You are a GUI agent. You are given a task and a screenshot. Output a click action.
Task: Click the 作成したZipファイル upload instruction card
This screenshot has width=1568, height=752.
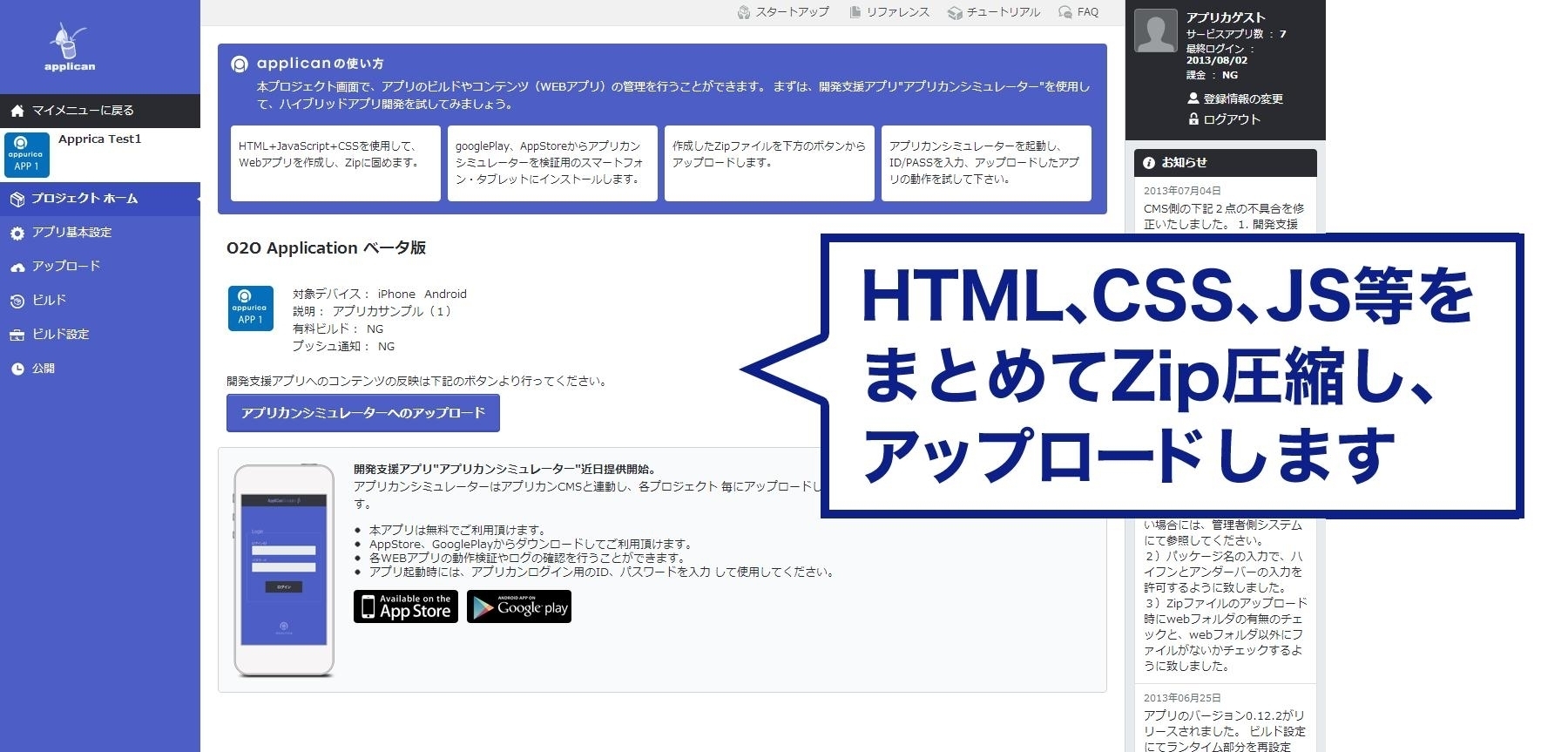point(769,163)
